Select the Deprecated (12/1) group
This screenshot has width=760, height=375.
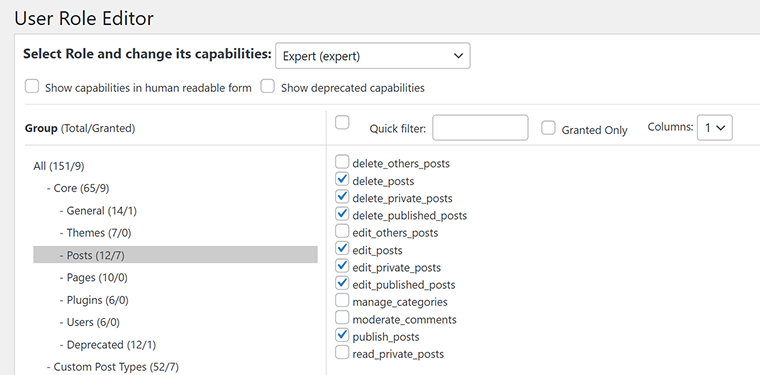108,345
